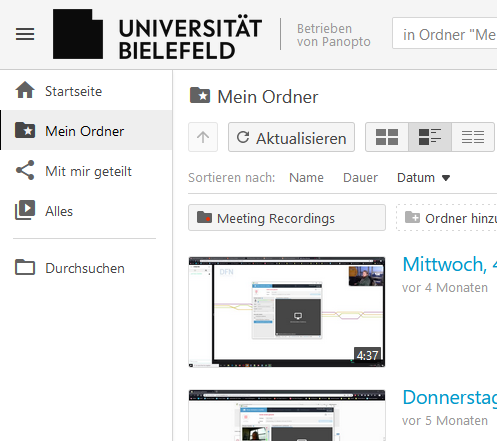Viewport: 497px width, 441px height.
Task: Open the Meeting Recordings folder
Action: 287,218
